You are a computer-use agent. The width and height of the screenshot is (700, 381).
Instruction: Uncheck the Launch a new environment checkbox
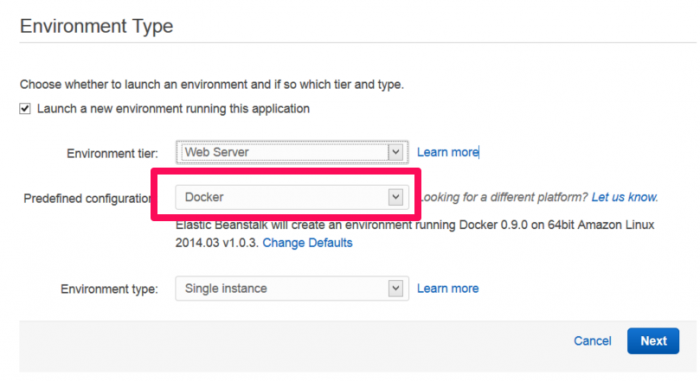25,109
